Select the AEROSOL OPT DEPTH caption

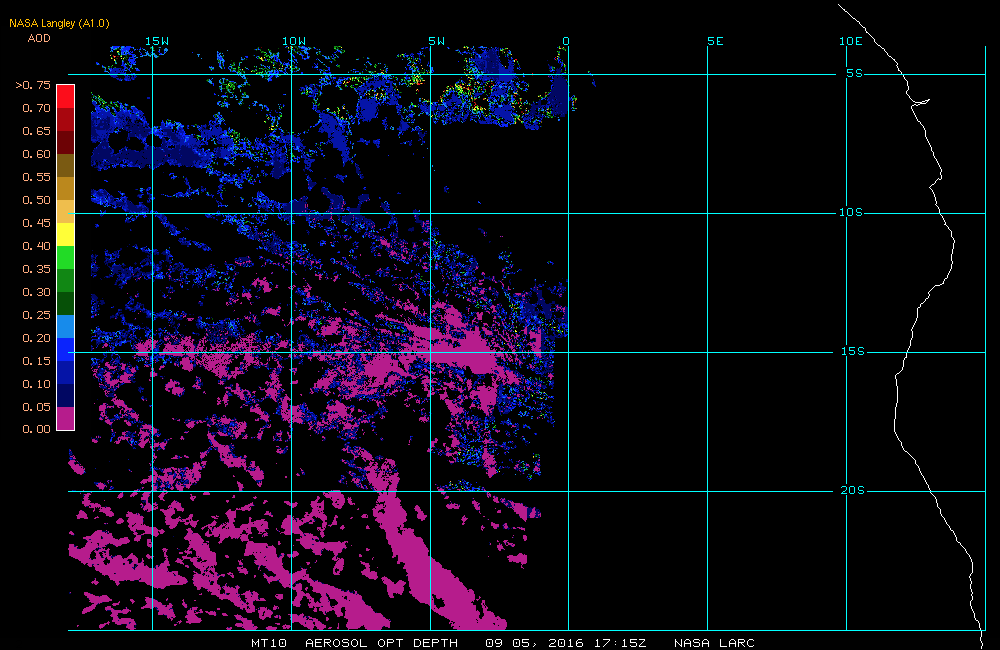pyautogui.click(x=381, y=643)
